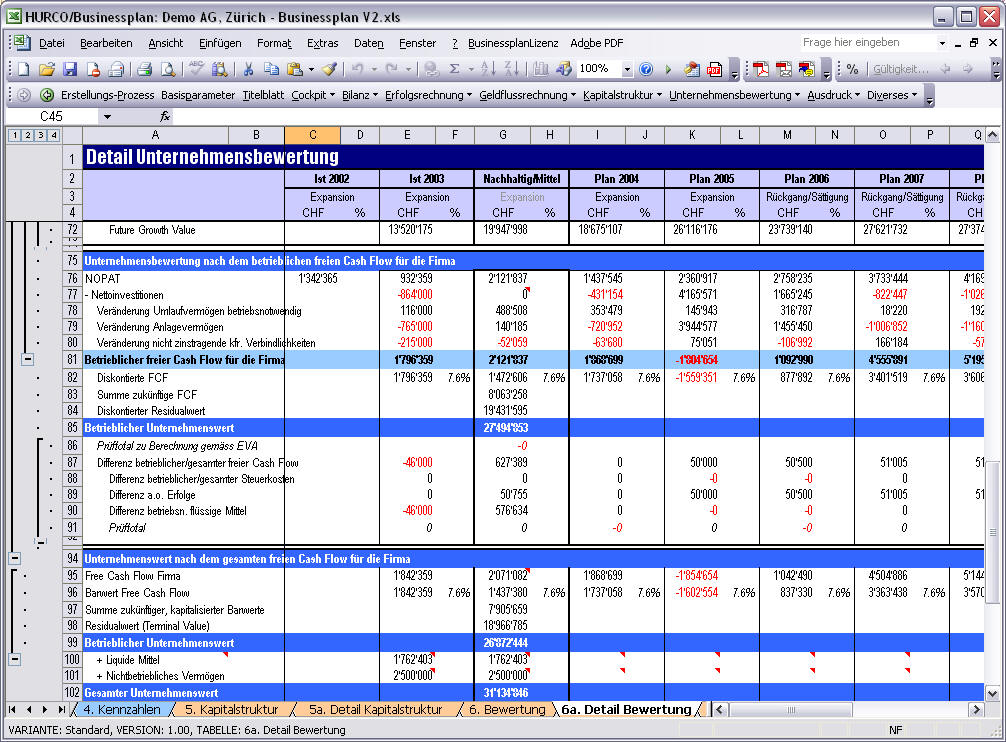The width and height of the screenshot is (1006, 742).
Task: Paste using the clipboard icon
Action: (294, 69)
